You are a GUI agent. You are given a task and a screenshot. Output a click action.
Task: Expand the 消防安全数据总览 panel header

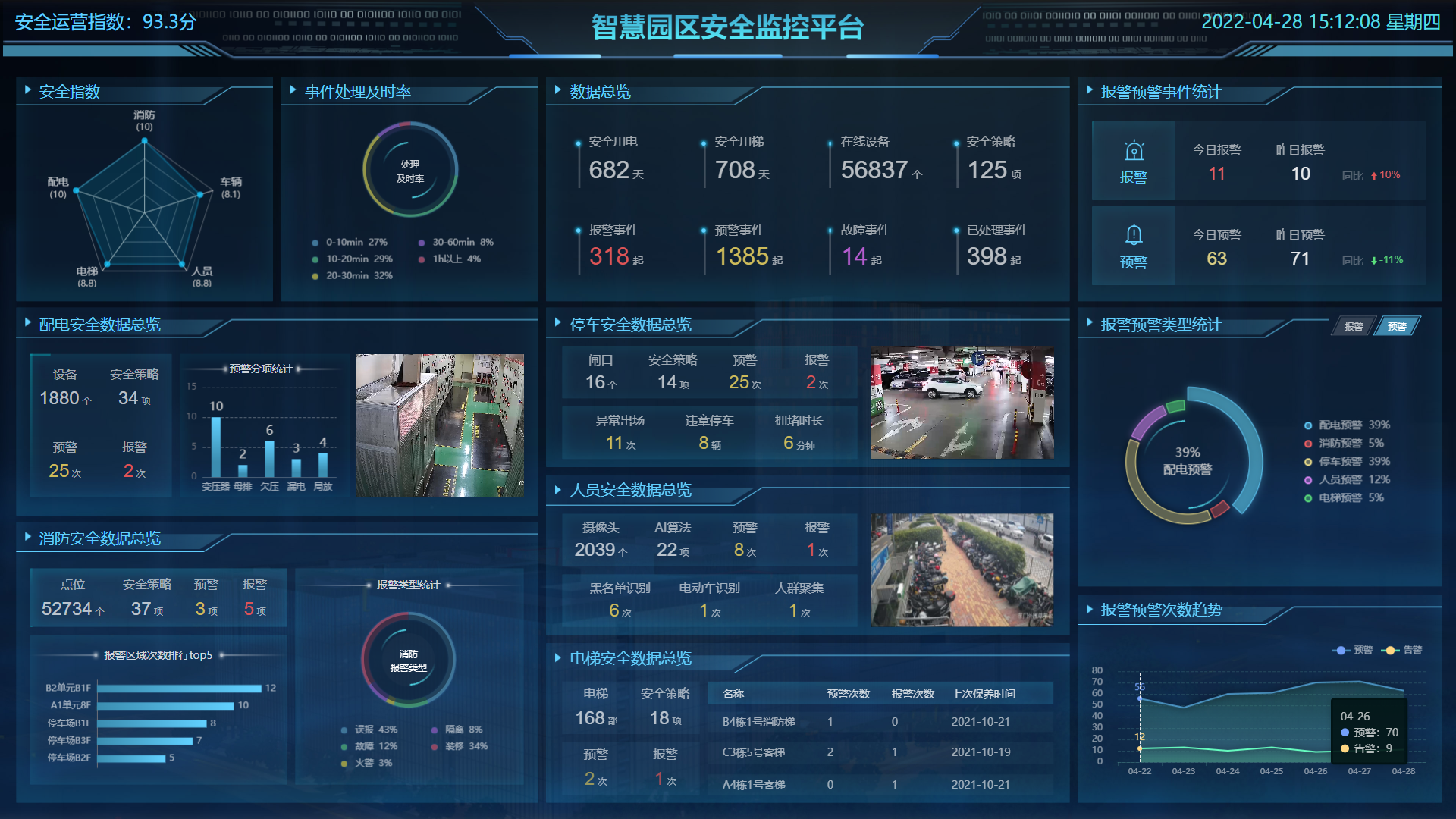tap(99, 538)
